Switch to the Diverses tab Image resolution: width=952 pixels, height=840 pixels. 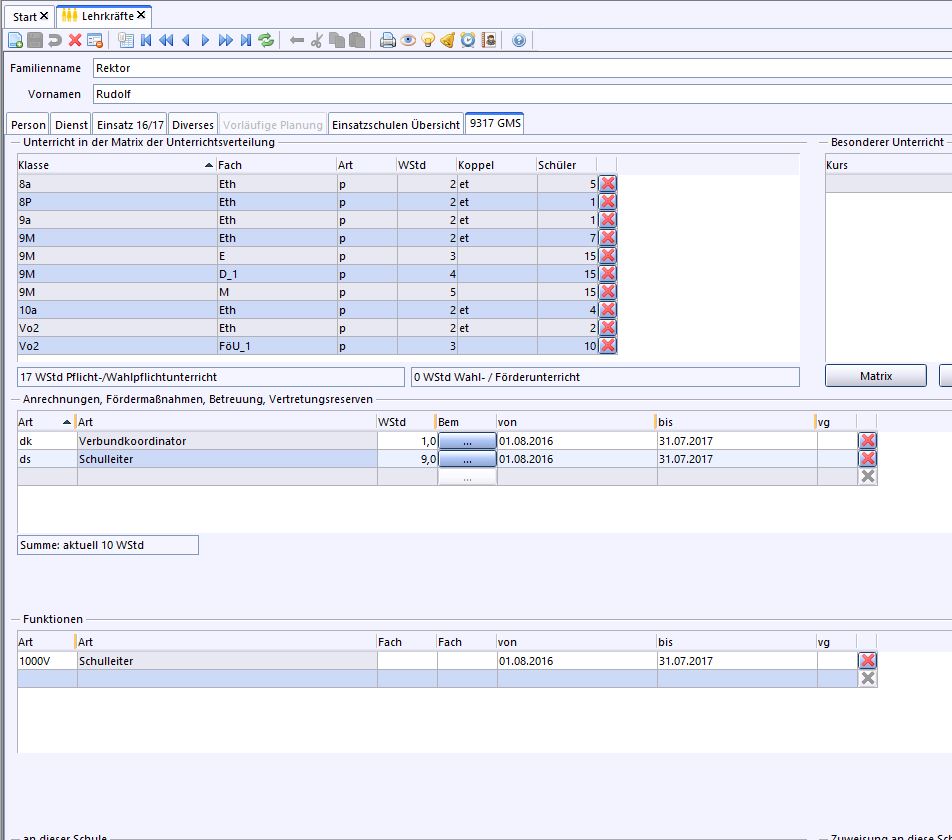click(x=192, y=124)
